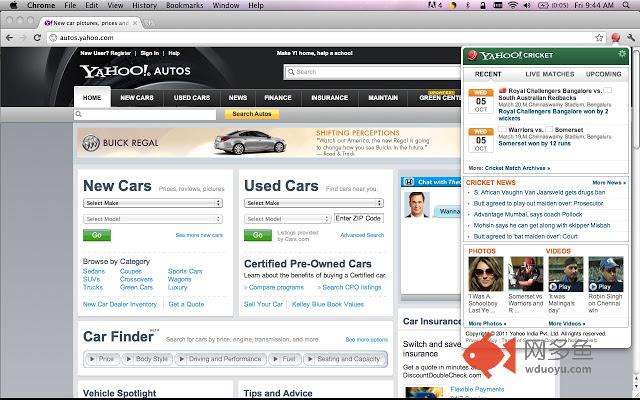Screen dimensions: 640x400
Task: Expand the Fuel filter
Action: [x=284, y=359]
